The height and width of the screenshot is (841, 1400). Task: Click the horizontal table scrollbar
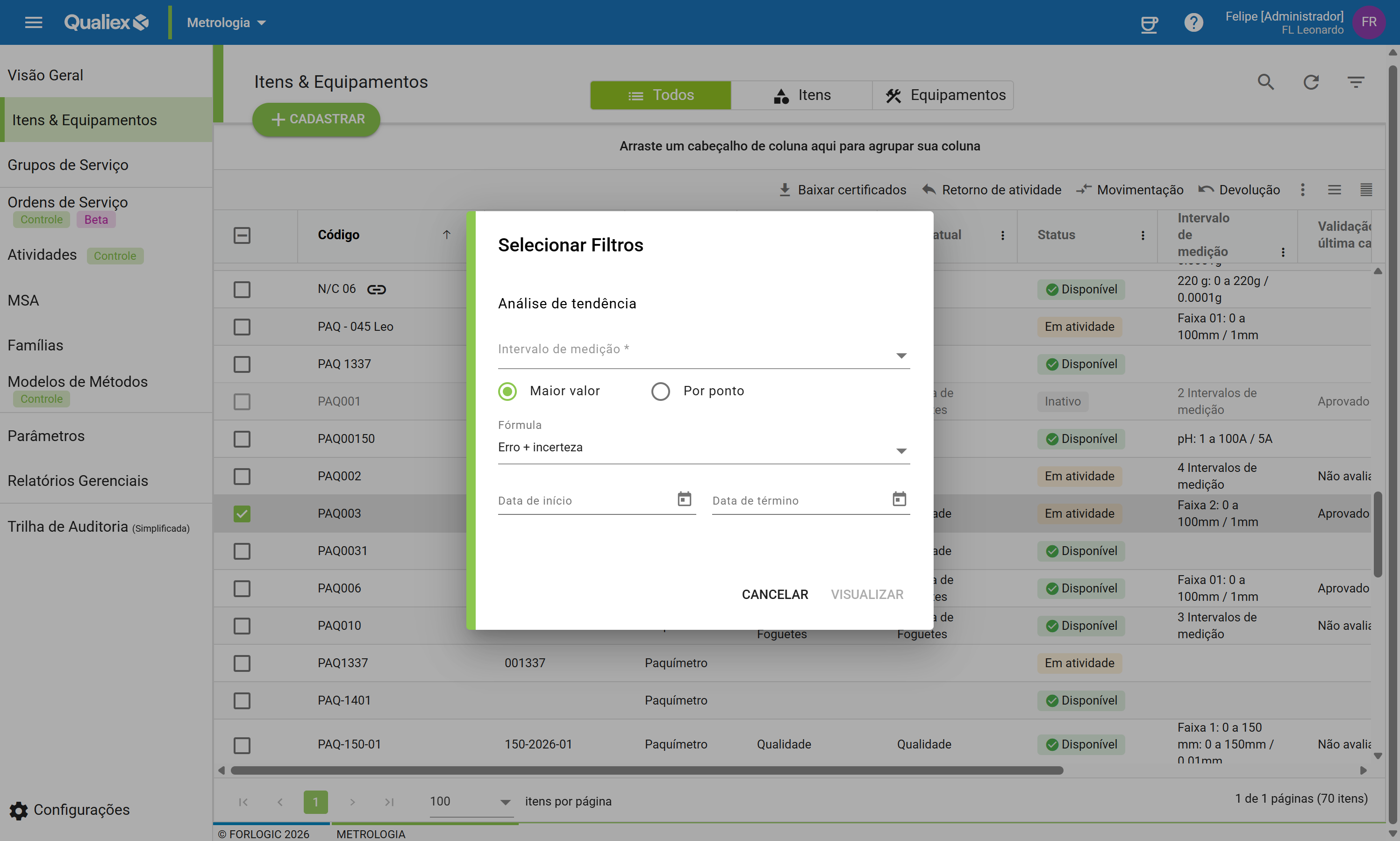(647, 771)
